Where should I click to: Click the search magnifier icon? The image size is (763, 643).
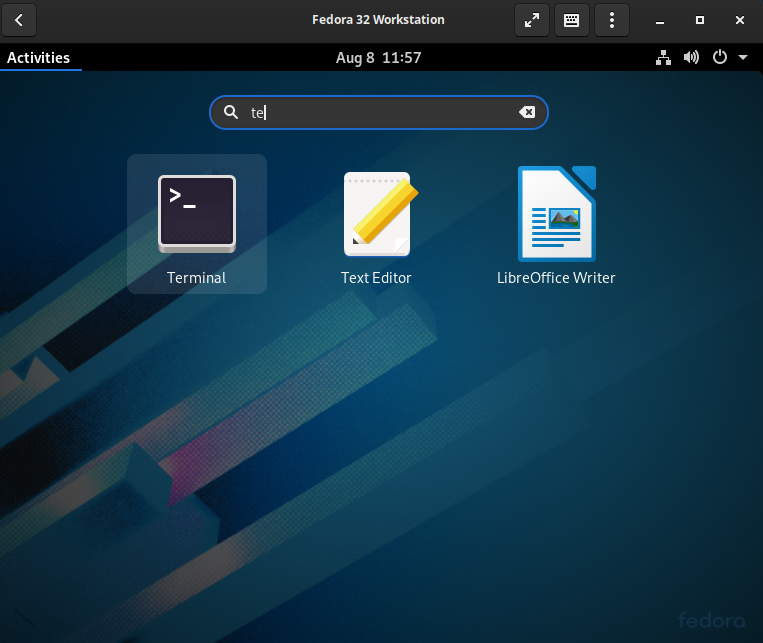tap(231, 112)
